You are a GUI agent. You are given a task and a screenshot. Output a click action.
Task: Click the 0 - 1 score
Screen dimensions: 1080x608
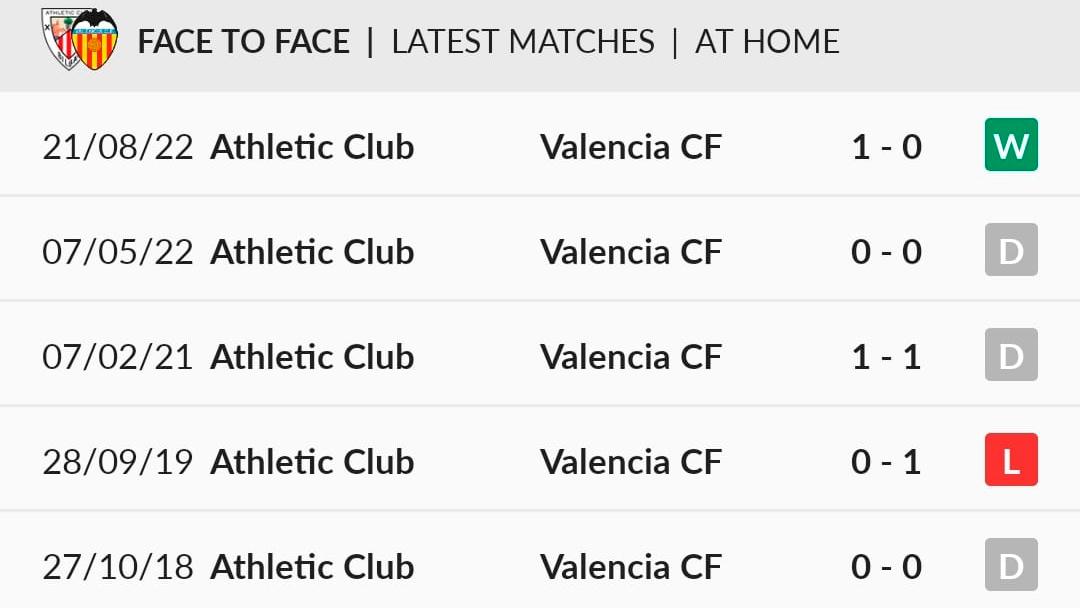tap(887, 461)
